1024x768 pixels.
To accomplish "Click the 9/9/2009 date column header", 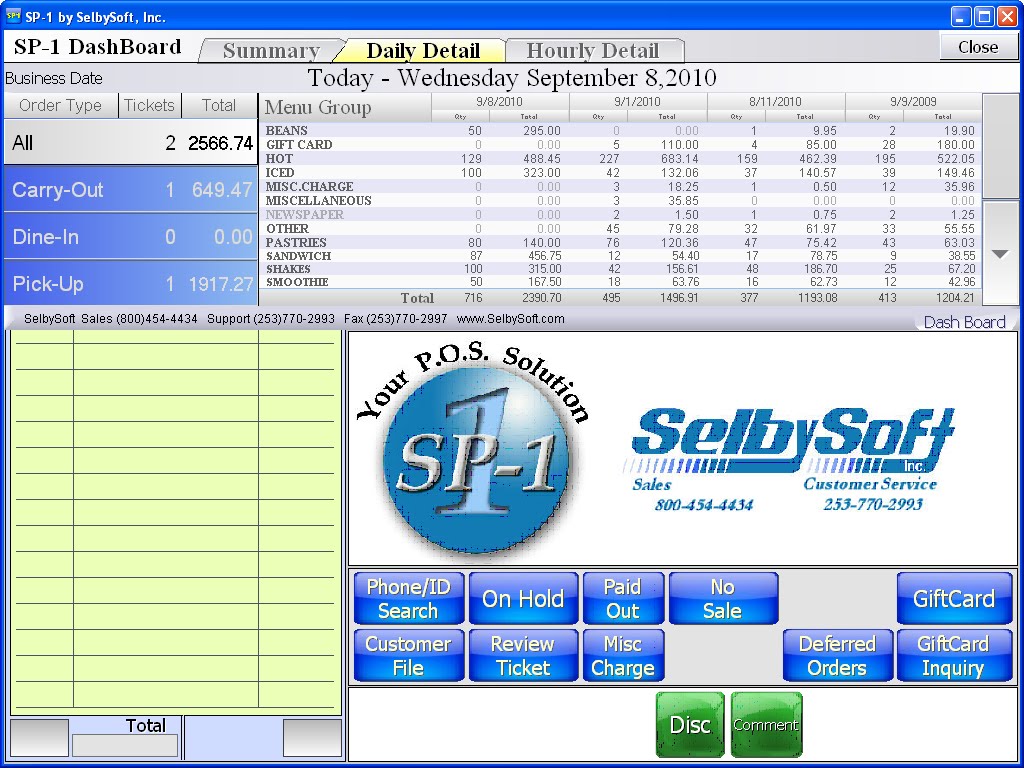I will coord(913,102).
